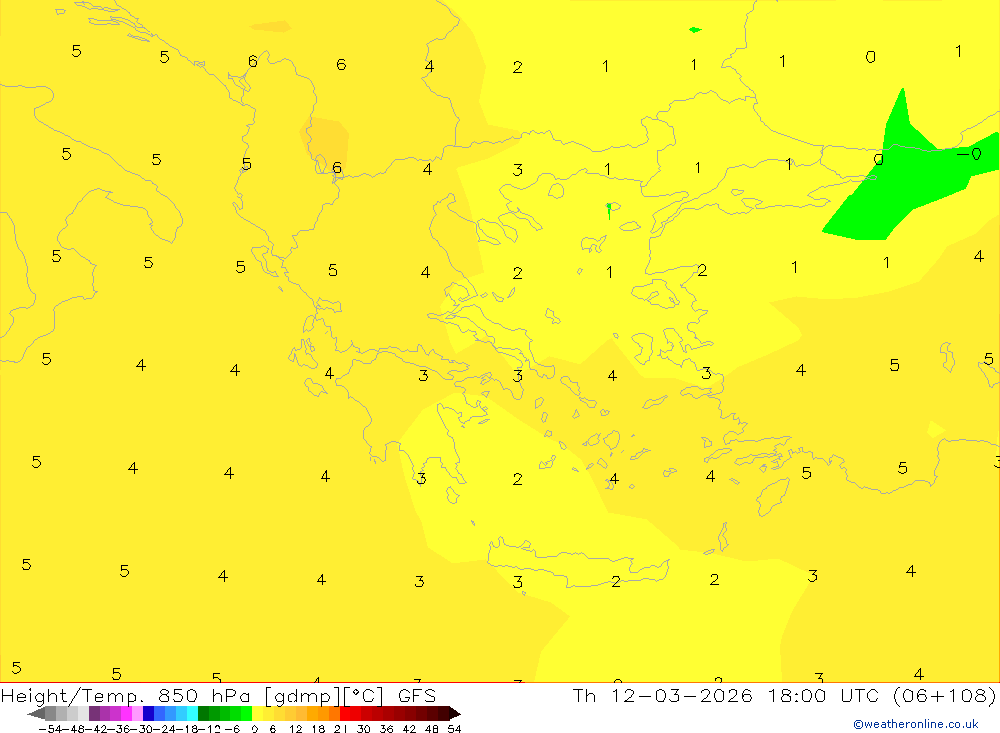Pick the dark blue legend swatch

pos(148,714)
